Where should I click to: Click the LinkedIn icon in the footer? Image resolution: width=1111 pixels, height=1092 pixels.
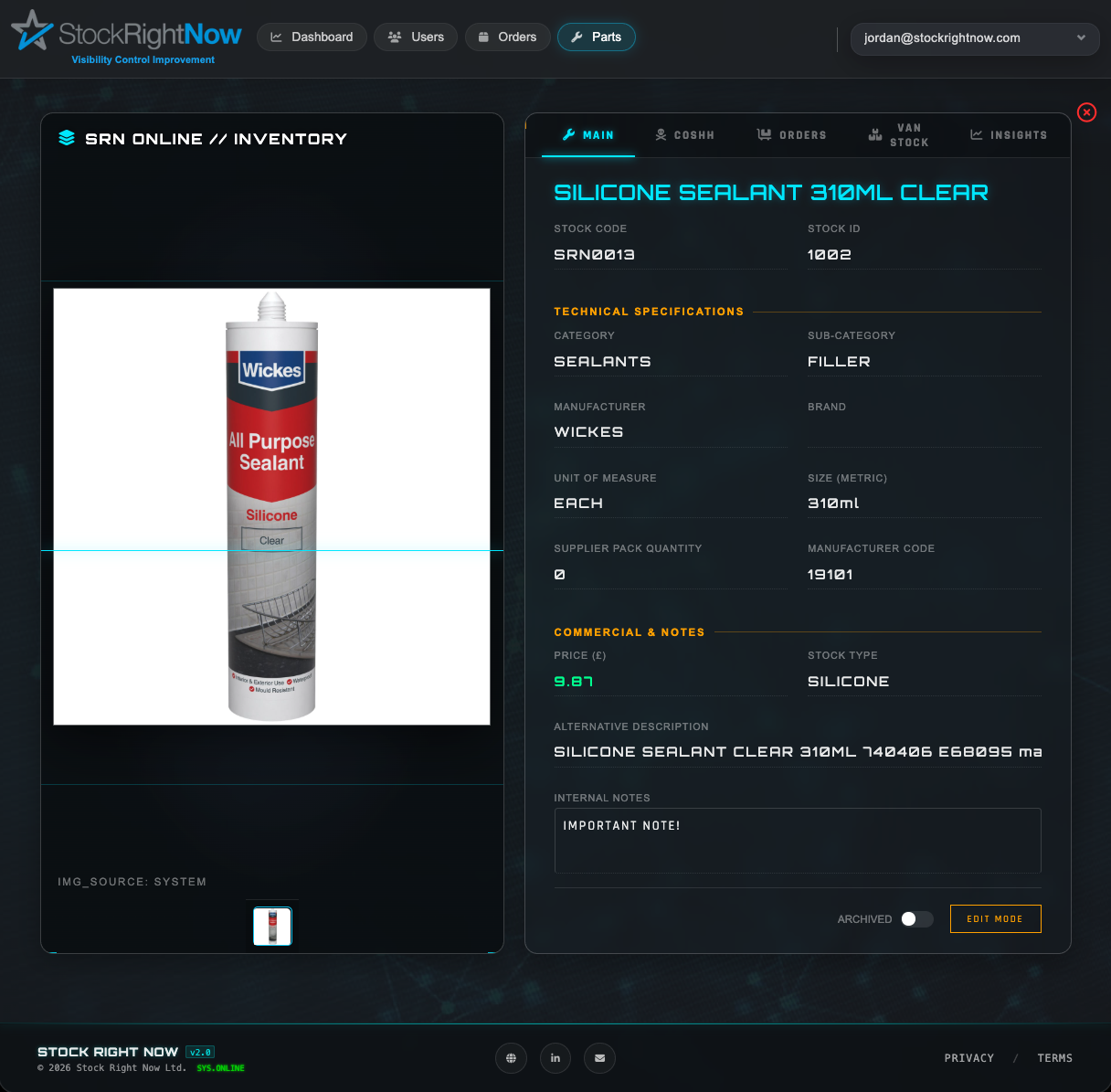(x=555, y=1058)
